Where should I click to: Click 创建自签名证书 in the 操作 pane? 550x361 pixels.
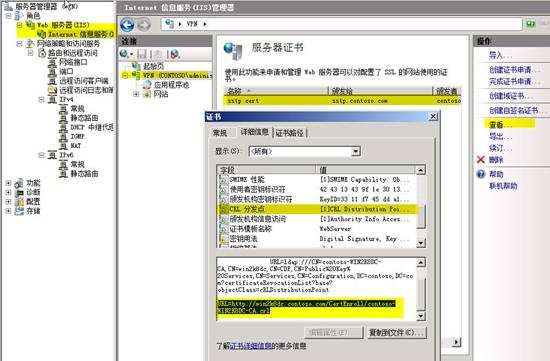click(514, 111)
